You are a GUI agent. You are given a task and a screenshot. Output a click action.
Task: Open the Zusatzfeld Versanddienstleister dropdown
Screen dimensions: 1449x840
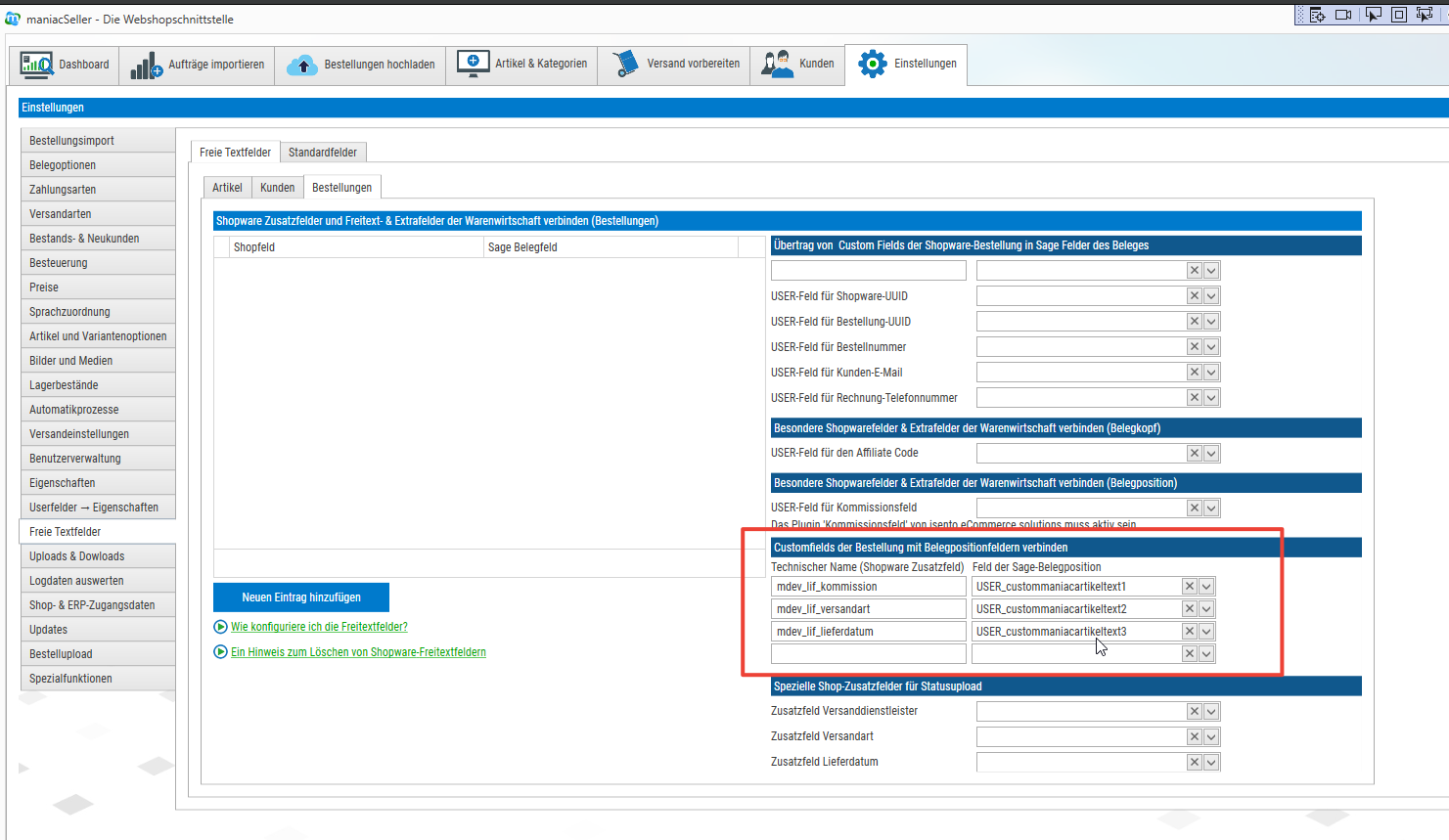click(x=1211, y=712)
